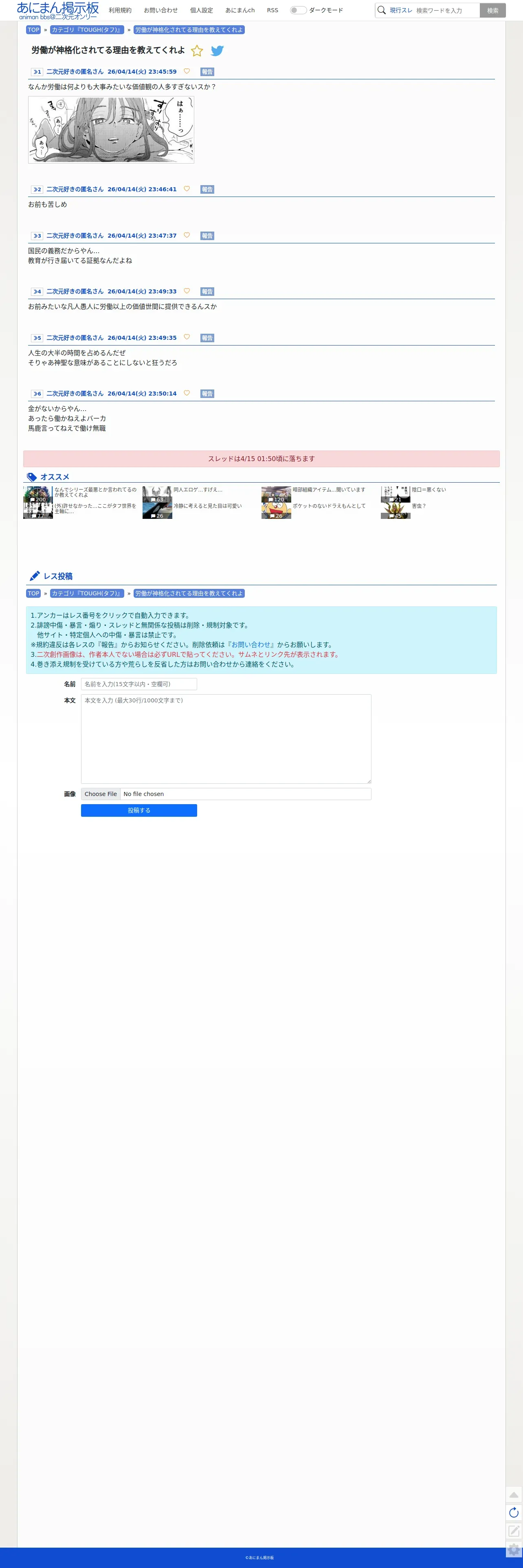Click the recommended thumbnail with 63 comments
The height and width of the screenshot is (1568, 523).
click(x=157, y=494)
